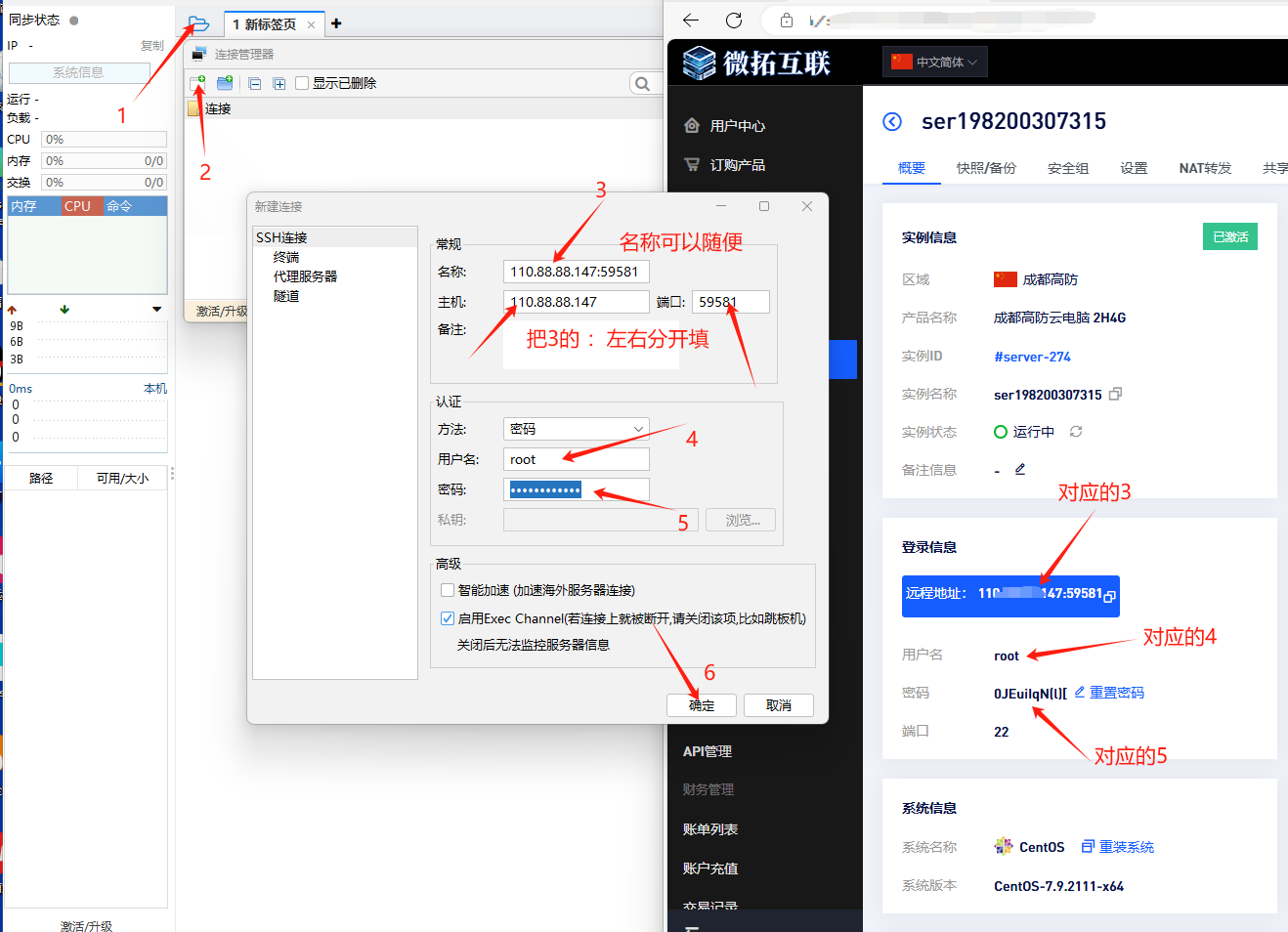Collapse all with the minus box icon
The width and height of the screenshot is (1288, 932).
pyautogui.click(x=255, y=84)
